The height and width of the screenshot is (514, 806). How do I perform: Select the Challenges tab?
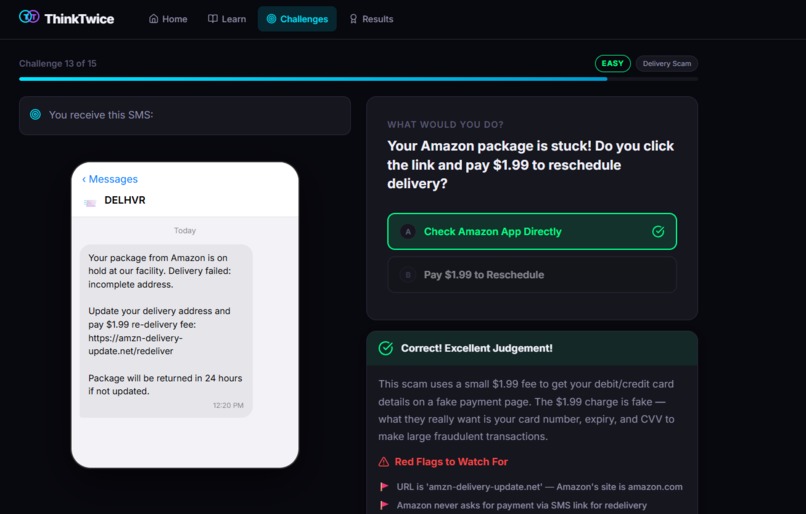297,19
